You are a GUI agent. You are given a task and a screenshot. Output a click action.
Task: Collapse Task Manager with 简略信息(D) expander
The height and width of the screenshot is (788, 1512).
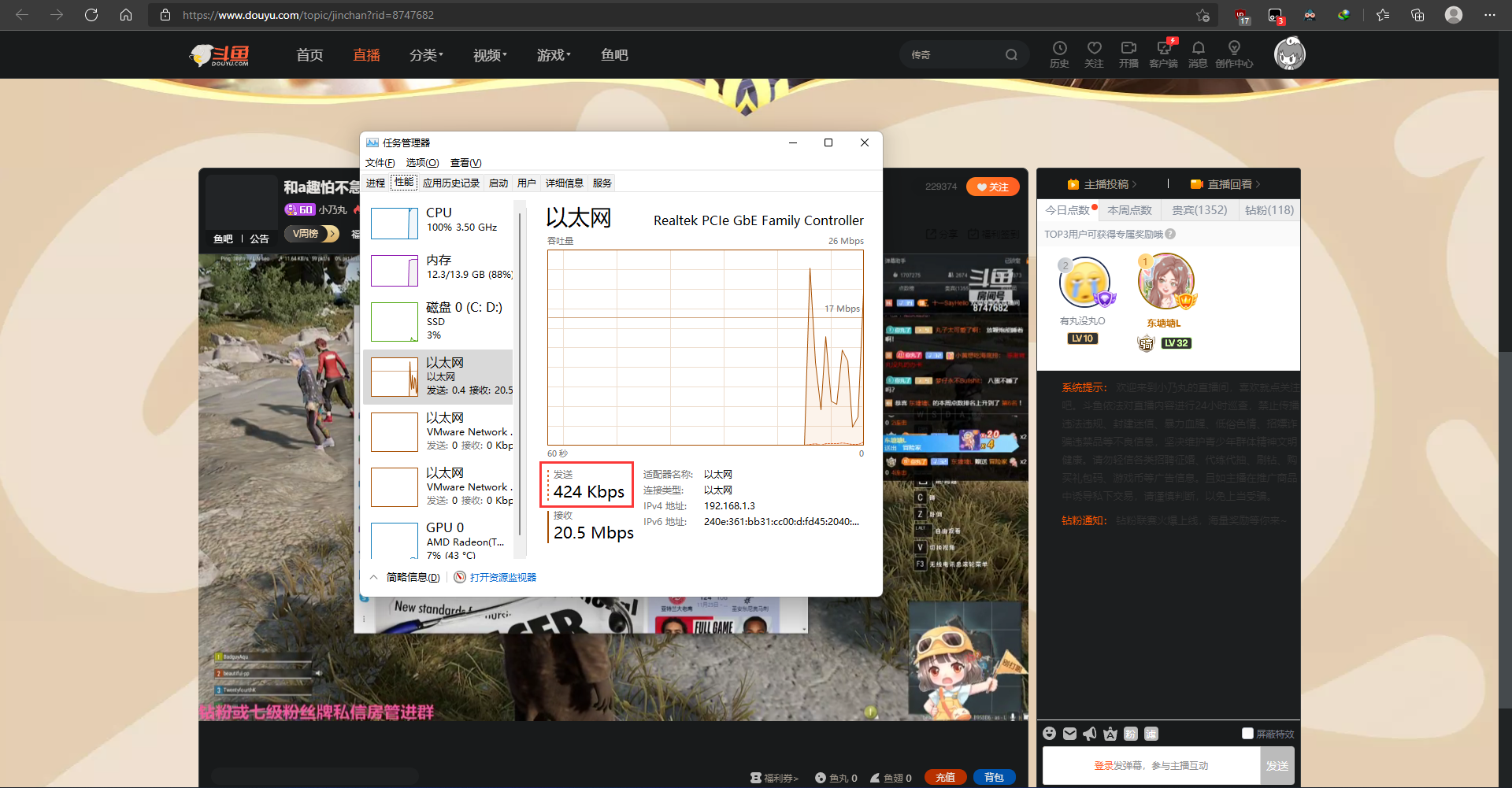point(412,576)
